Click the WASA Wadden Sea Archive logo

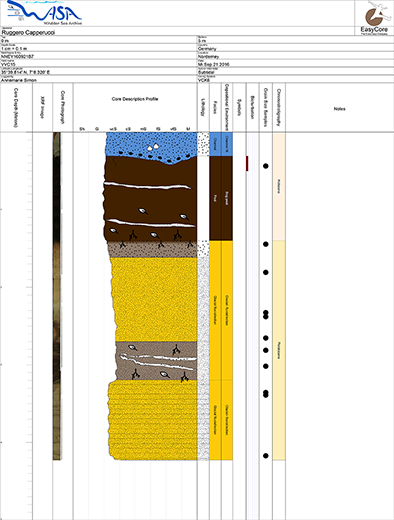pos(44,13)
